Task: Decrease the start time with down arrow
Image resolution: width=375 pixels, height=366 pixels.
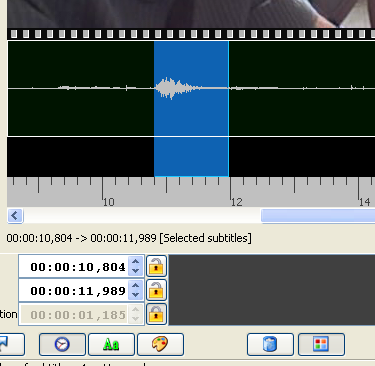Action: click(135, 271)
